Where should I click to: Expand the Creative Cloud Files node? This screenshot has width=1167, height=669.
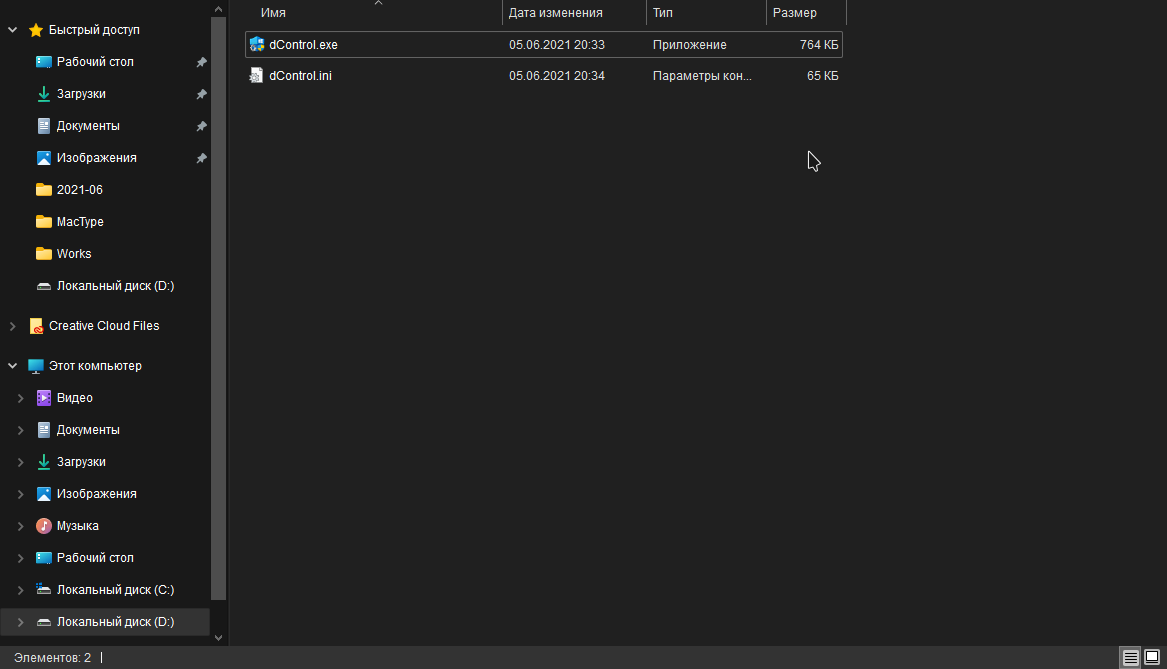[x=13, y=326]
